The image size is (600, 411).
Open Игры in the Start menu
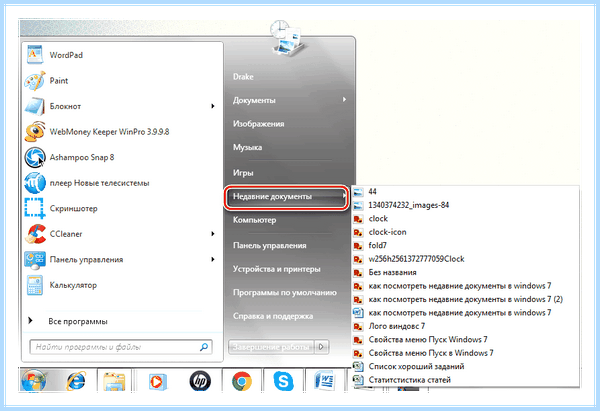[243, 173]
